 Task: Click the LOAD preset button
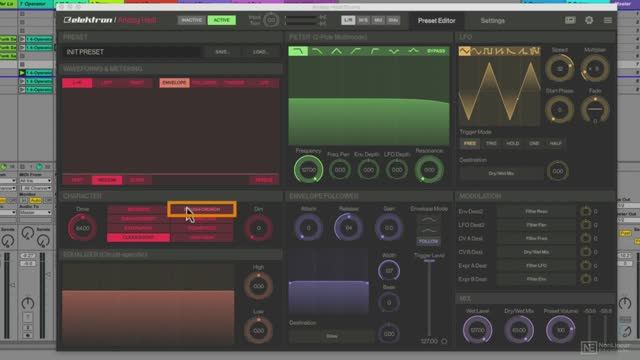point(260,52)
